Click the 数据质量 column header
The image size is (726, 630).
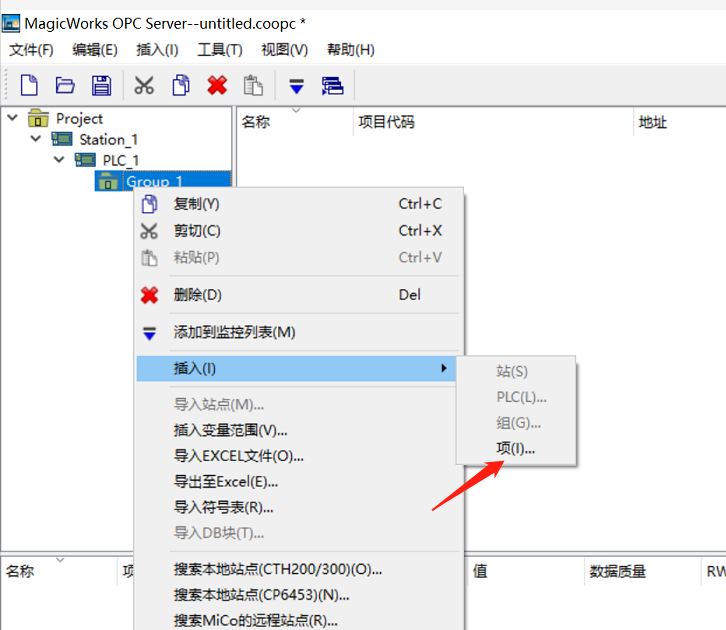point(617,572)
